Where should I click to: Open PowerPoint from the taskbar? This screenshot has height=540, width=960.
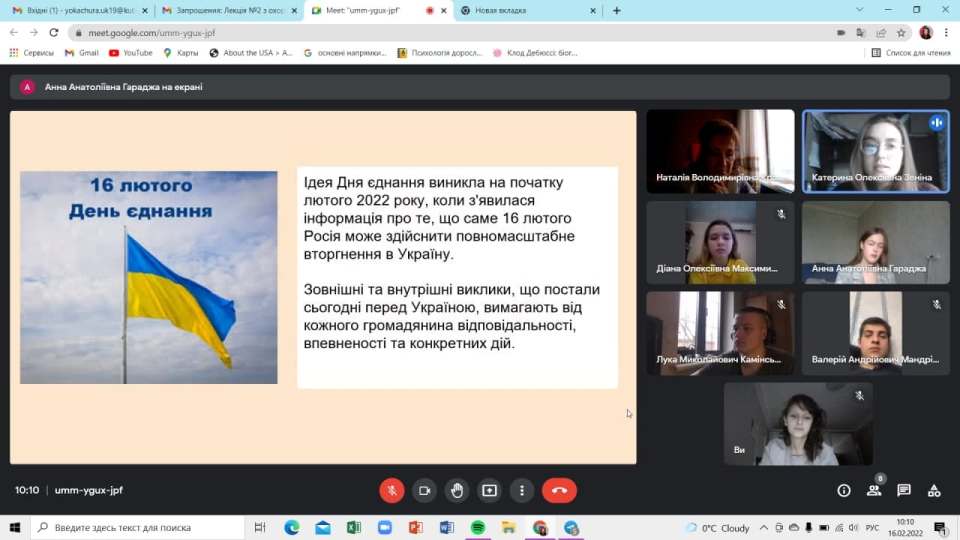tap(416, 527)
